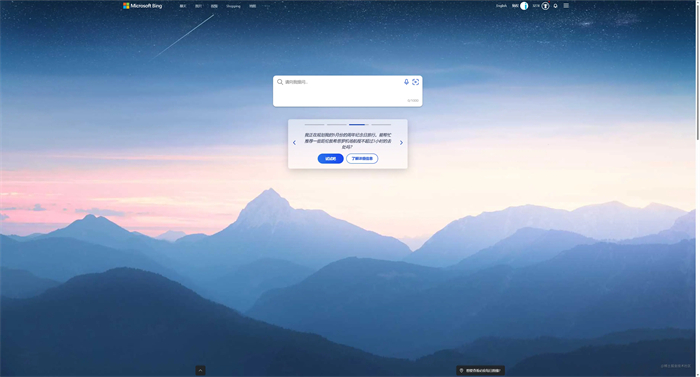Click the outlined learn-more button

tap(362, 159)
